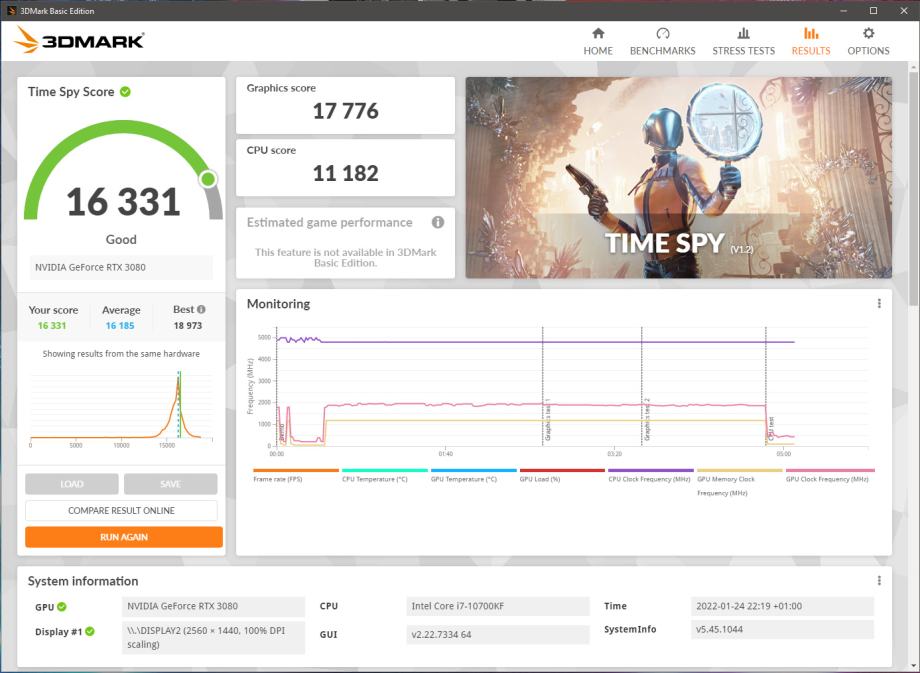Click the info icon beside Estimated game performance
The height and width of the screenshot is (673, 920).
coord(438,222)
